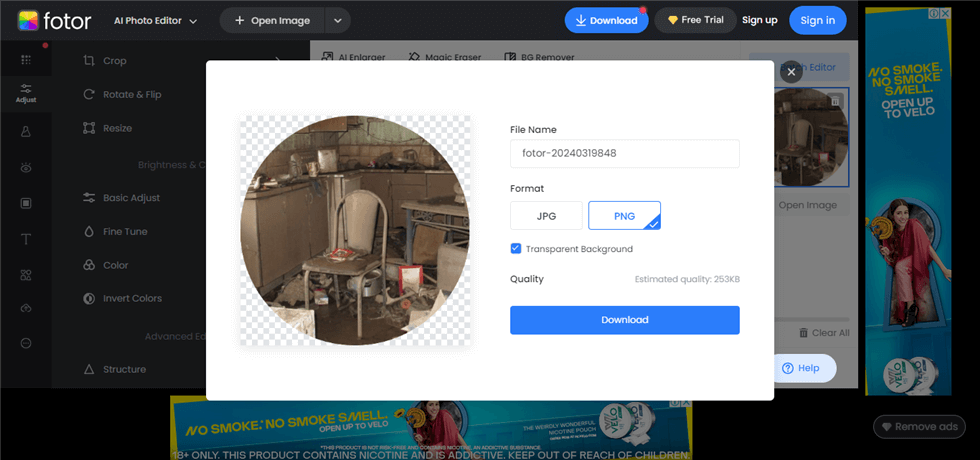The width and height of the screenshot is (980, 460).
Task: Click the Basic Adjust sliders icon
Action: point(89,198)
